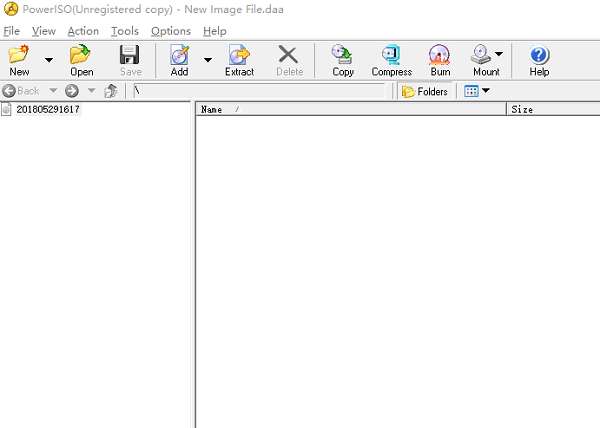Image resolution: width=600 pixels, height=428 pixels.
Task: Click the path address field
Action: 259,91
